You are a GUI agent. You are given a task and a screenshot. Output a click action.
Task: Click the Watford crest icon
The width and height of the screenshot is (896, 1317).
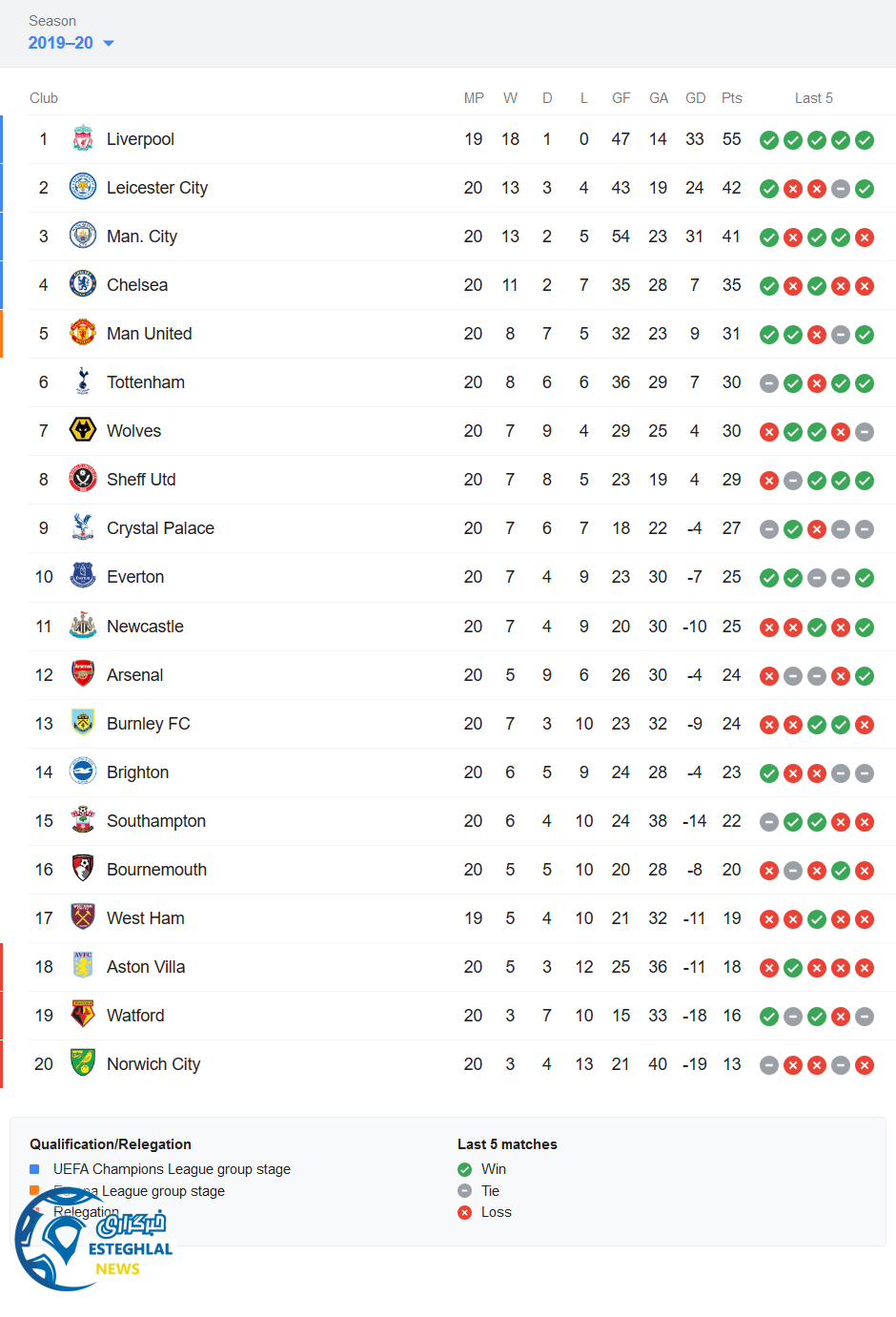83,1016
